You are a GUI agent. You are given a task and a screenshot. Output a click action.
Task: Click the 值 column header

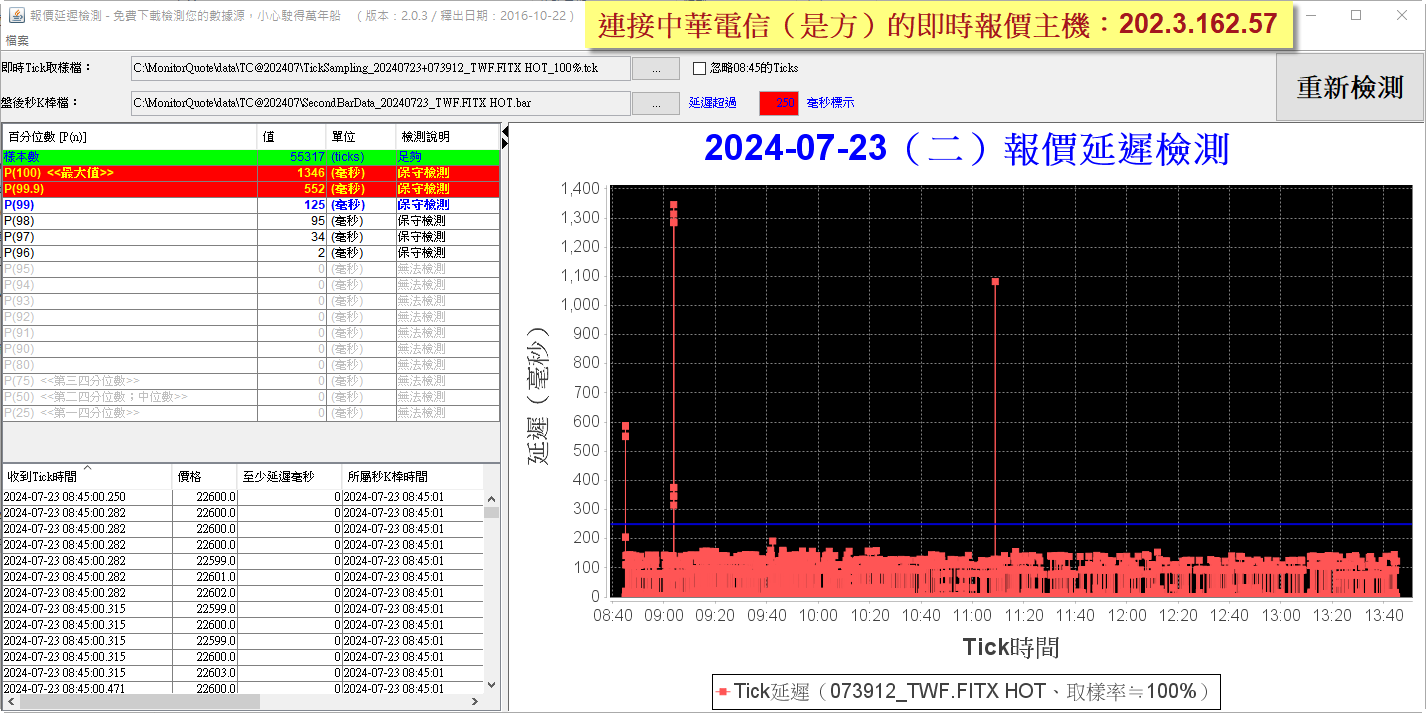[292, 137]
